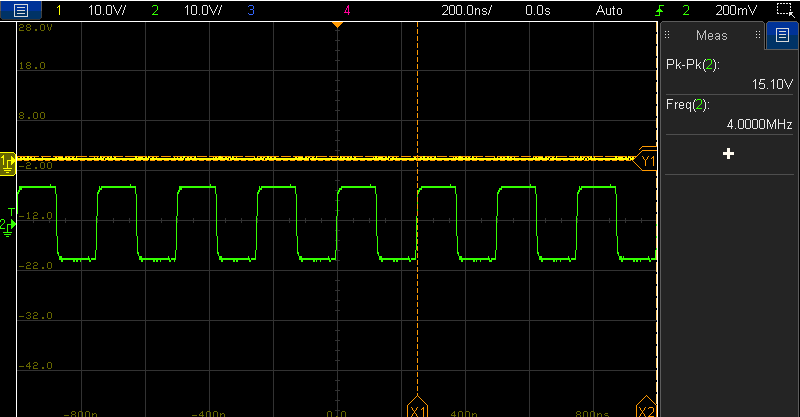Enable channel 3 in top bar
Screen dimensions: 800x417
tap(251, 10)
